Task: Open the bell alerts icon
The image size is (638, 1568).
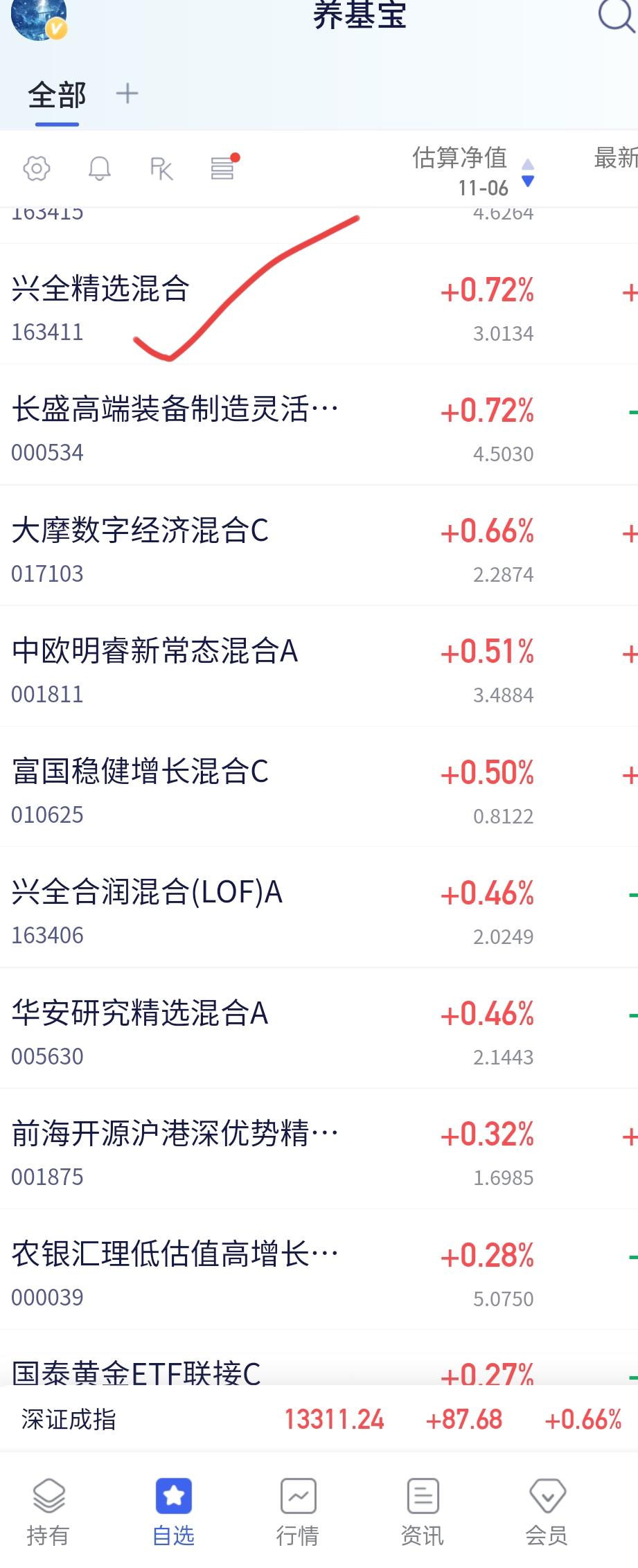Action: coord(100,168)
